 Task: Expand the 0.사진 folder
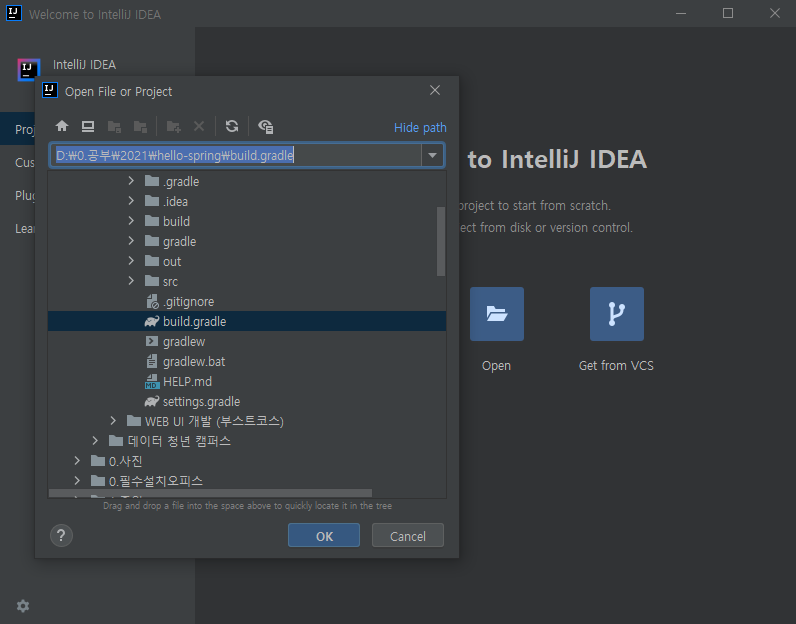coord(77,461)
